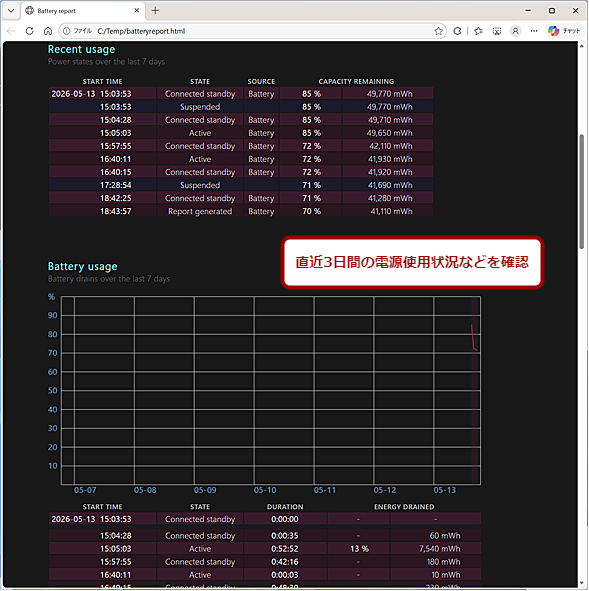The width and height of the screenshot is (589, 591).
Task: Close the Battery report tab
Action: tap(137, 11)
